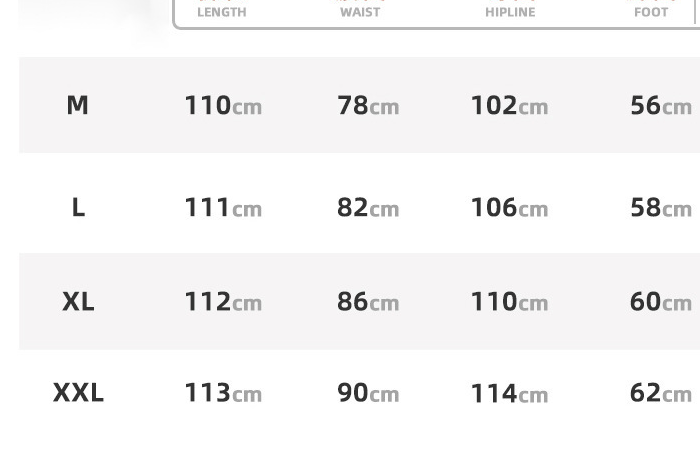
Task: Select the FOOT column header
Action: pyautogui.click(x=651, y=12)
